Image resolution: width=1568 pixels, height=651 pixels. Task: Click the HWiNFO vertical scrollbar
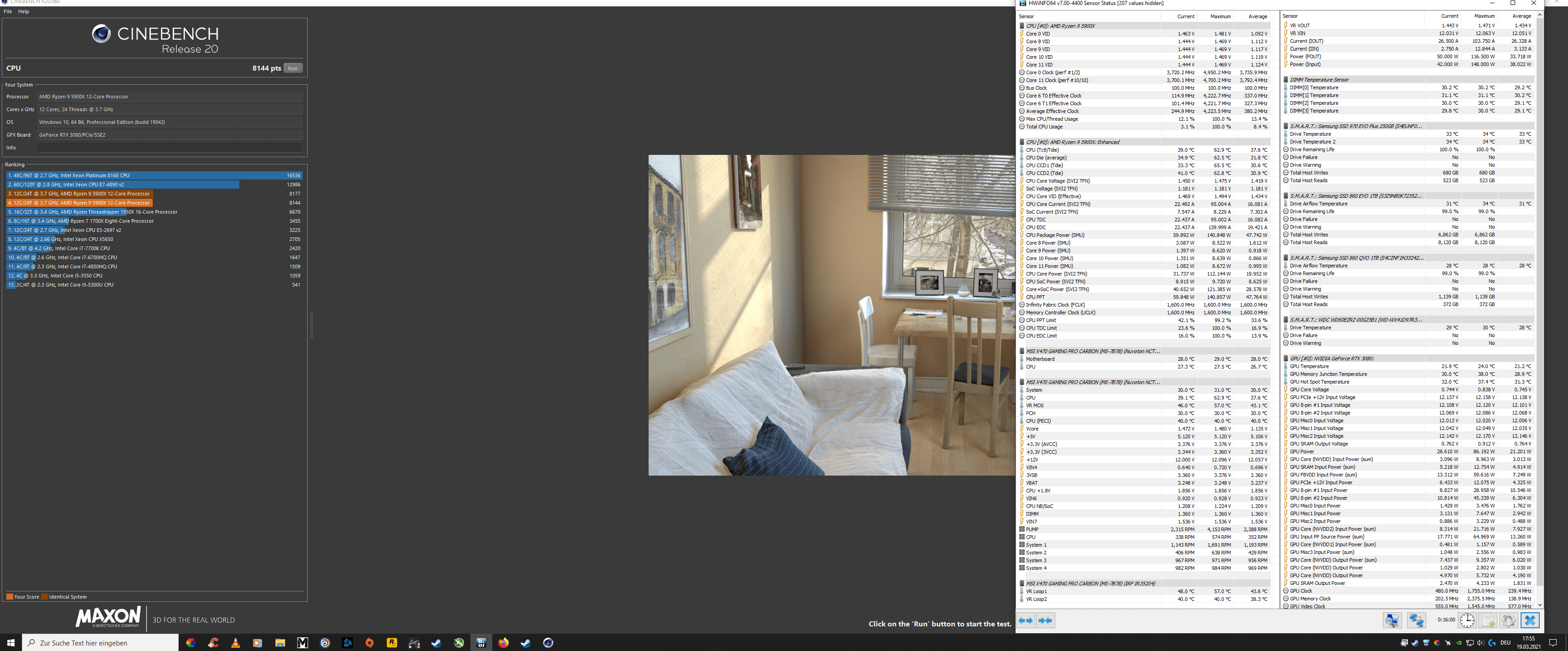(1540, 309)
